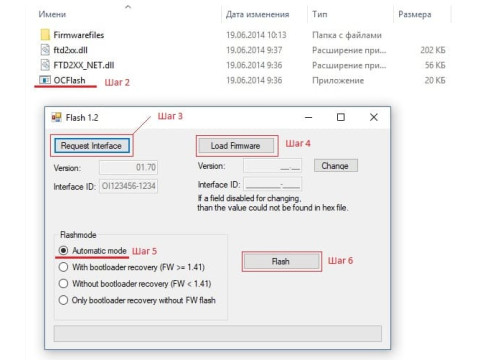Select the ftd2xx.dll file name
This screenshot has width=480, height=360.
tap(70, 50)
